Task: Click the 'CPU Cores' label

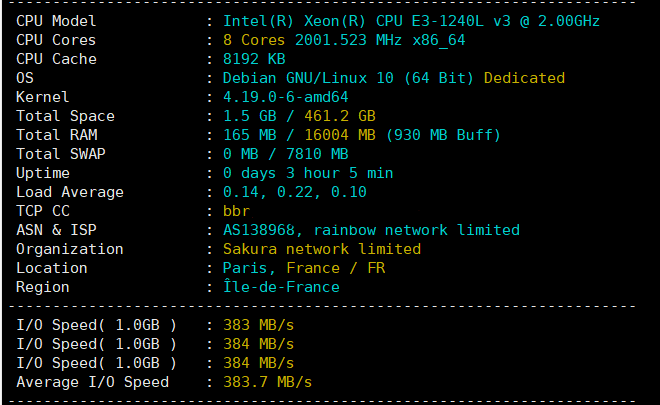Action: pyautogui.click(x=56, y=40)
